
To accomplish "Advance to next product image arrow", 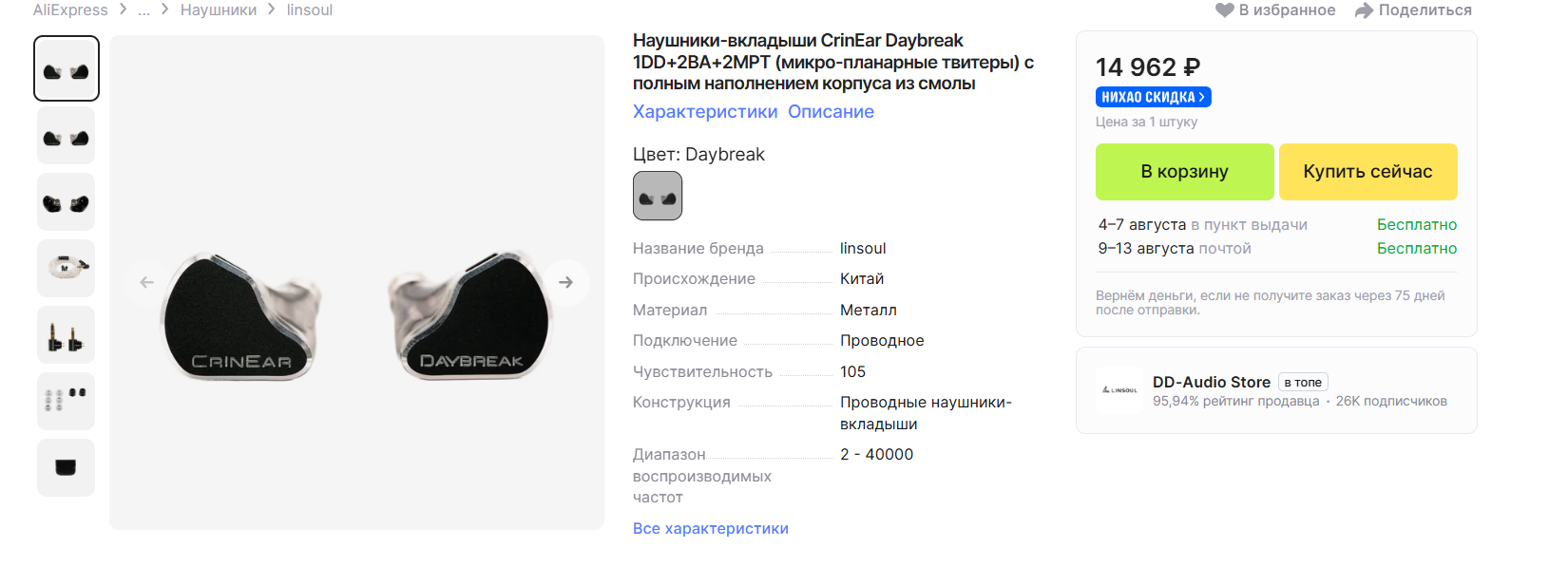I will [566, 282].
